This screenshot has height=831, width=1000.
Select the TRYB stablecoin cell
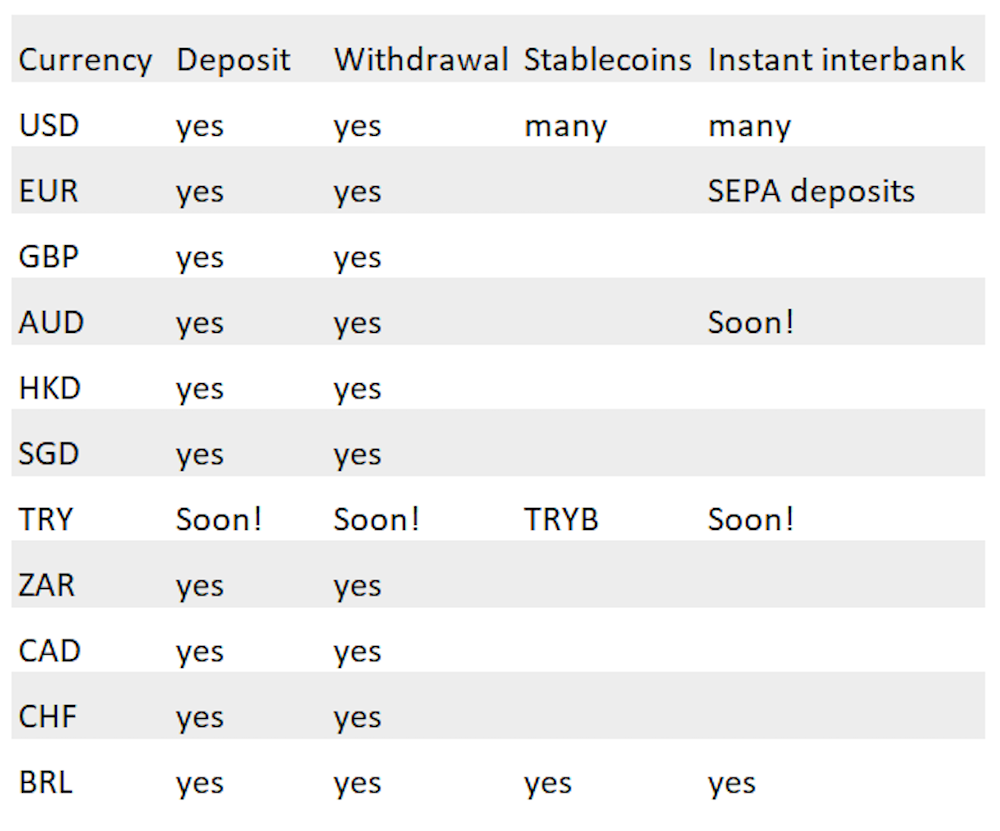pyautogui.click(x=561, y=520)
